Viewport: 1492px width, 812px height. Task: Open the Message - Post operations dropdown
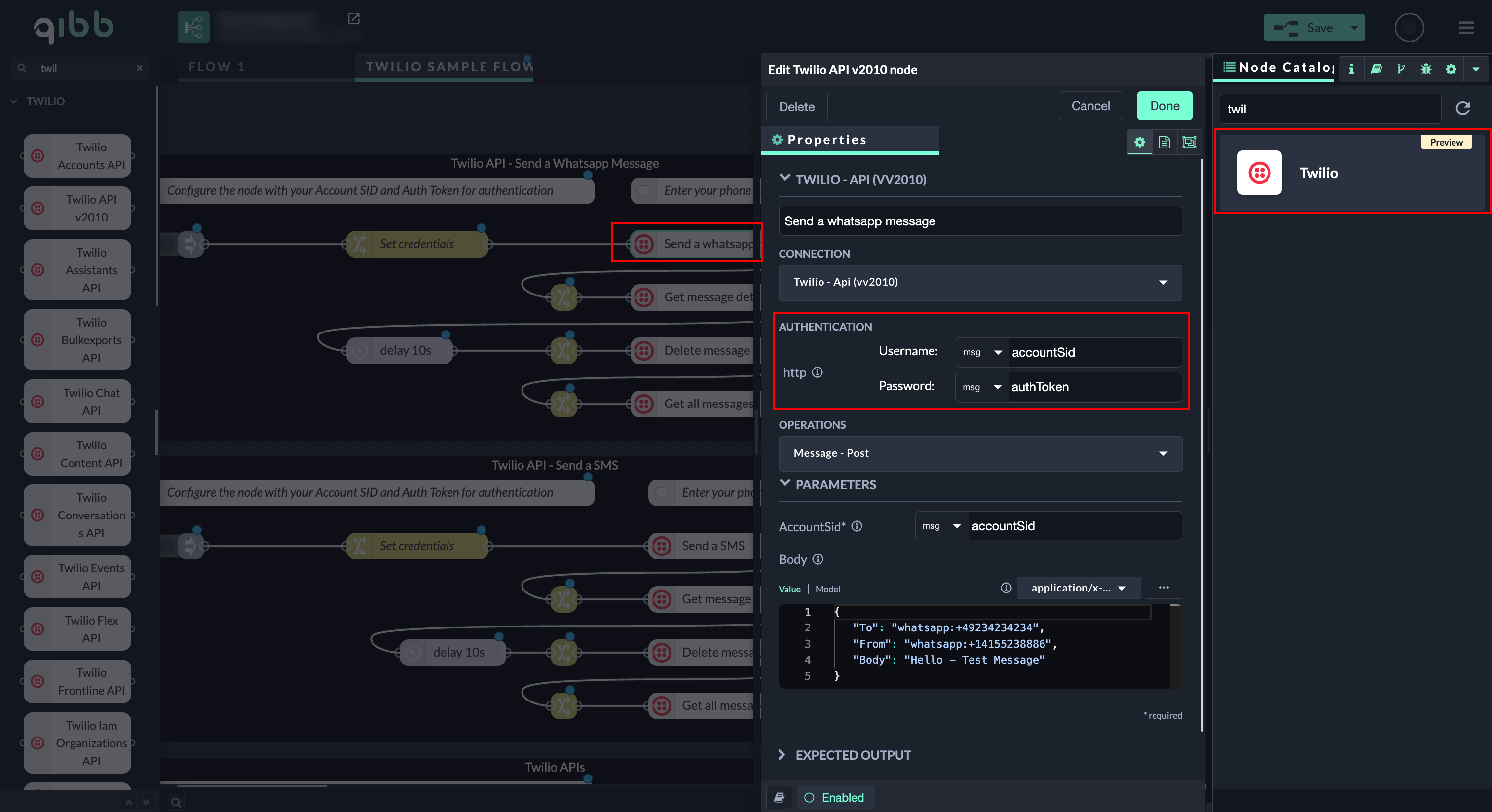coord(980,453)
